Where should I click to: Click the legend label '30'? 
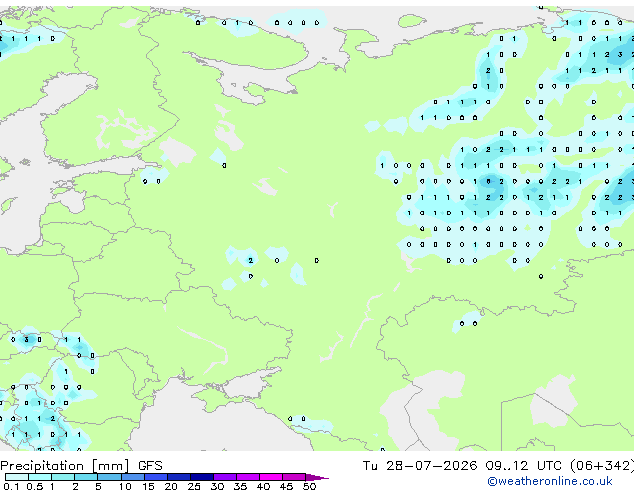217,486
